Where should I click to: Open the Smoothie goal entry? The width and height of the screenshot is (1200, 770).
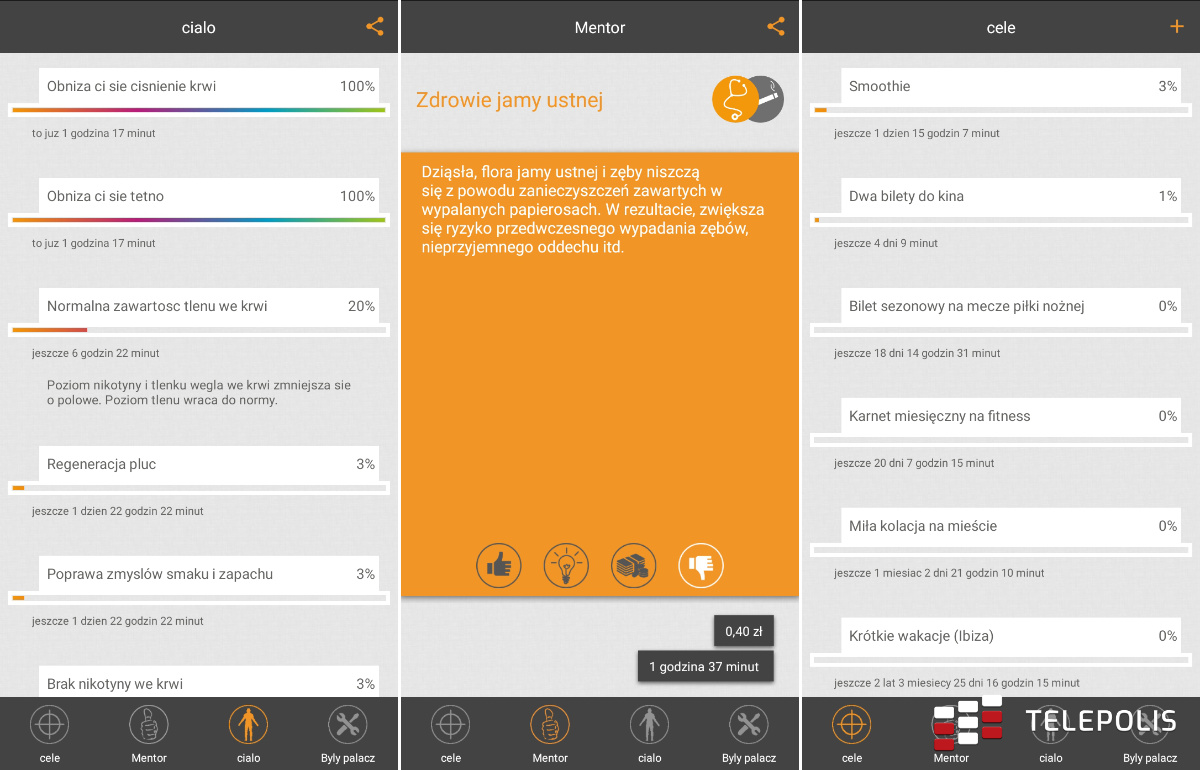1001,87
